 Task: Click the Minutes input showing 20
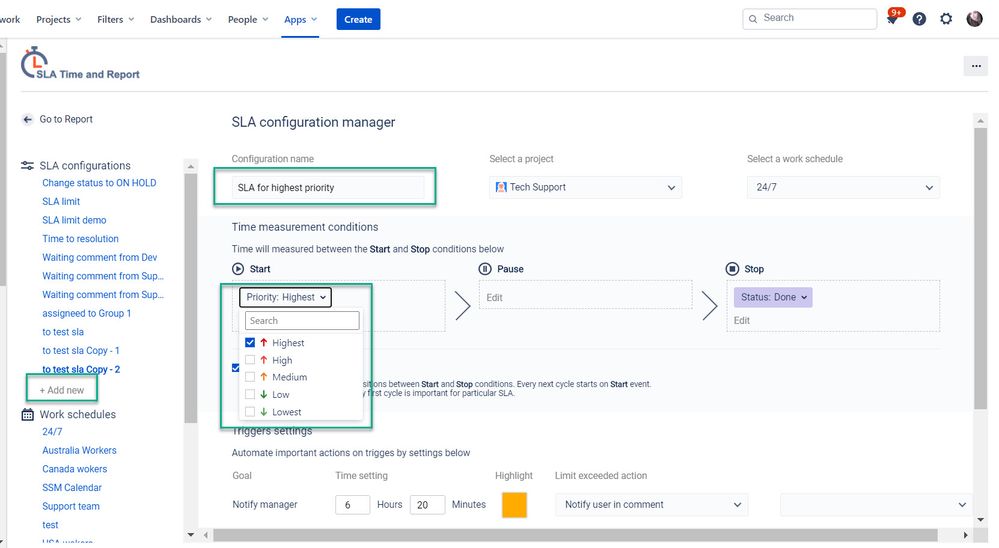click(427, 505)
